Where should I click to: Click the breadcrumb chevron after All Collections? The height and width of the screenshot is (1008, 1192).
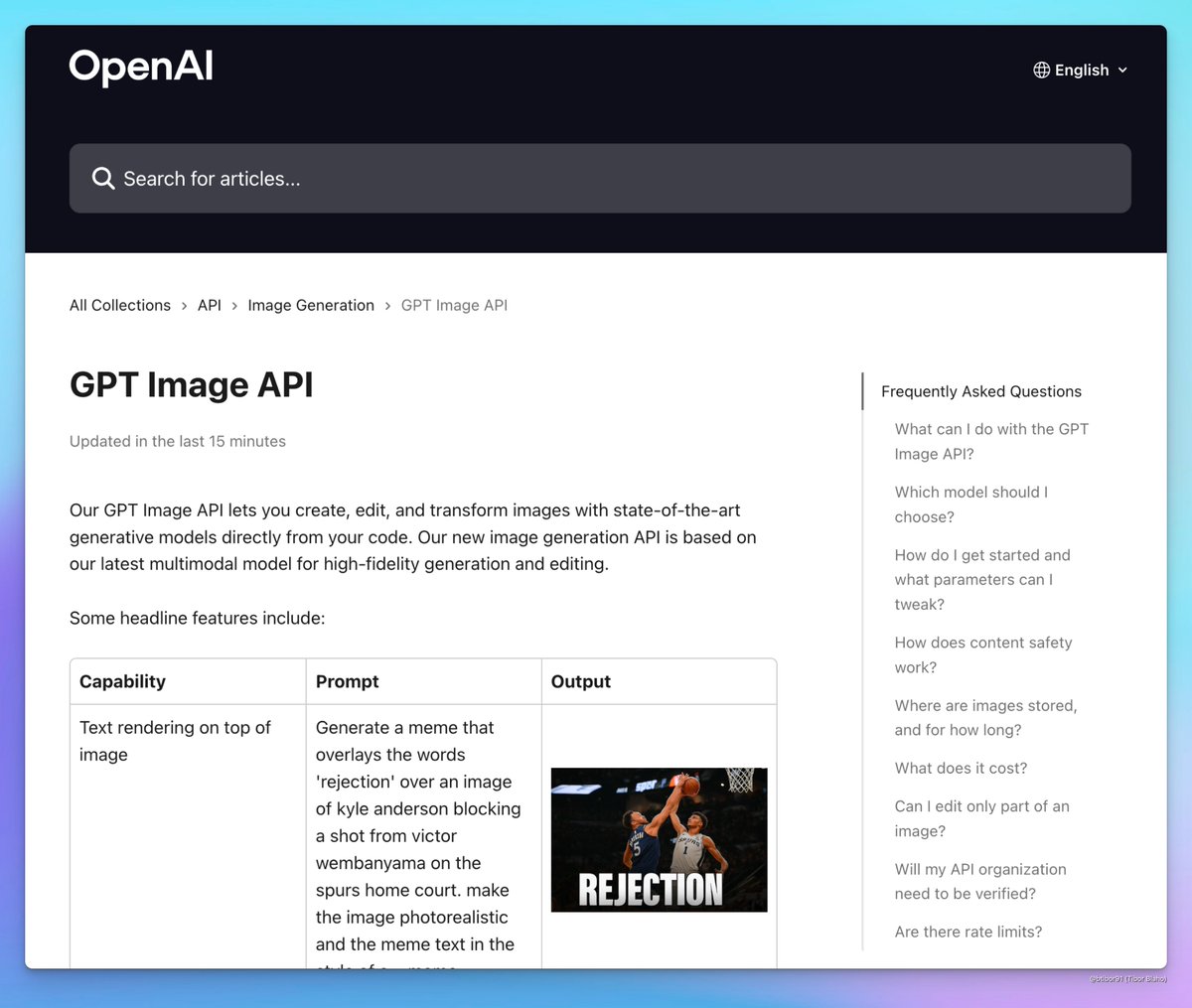pos(184,306)
